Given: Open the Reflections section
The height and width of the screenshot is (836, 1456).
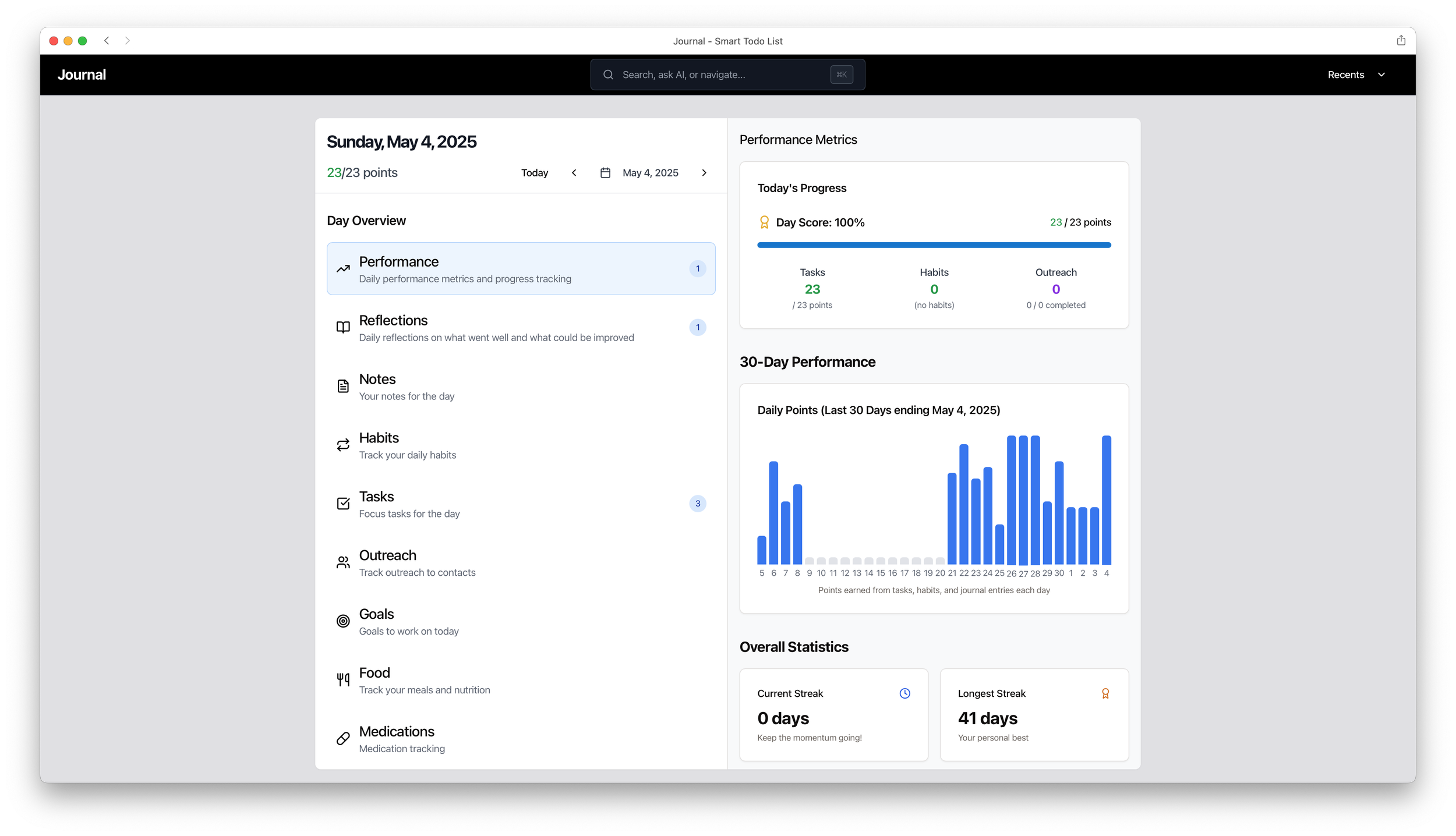Looking at the screenshot, I should 521,328.
